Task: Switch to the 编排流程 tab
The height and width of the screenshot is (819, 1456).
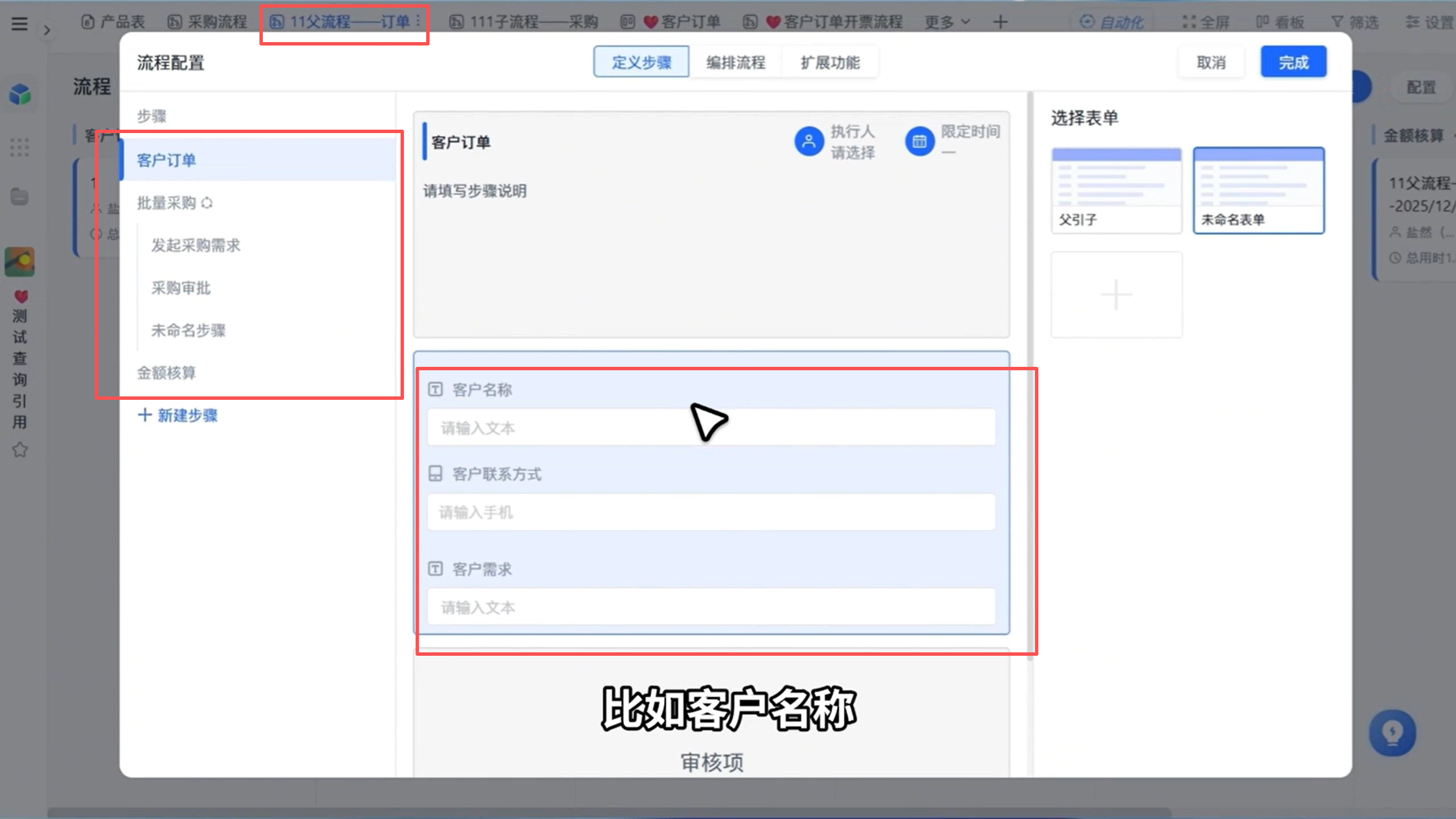Action: point(736,62)
